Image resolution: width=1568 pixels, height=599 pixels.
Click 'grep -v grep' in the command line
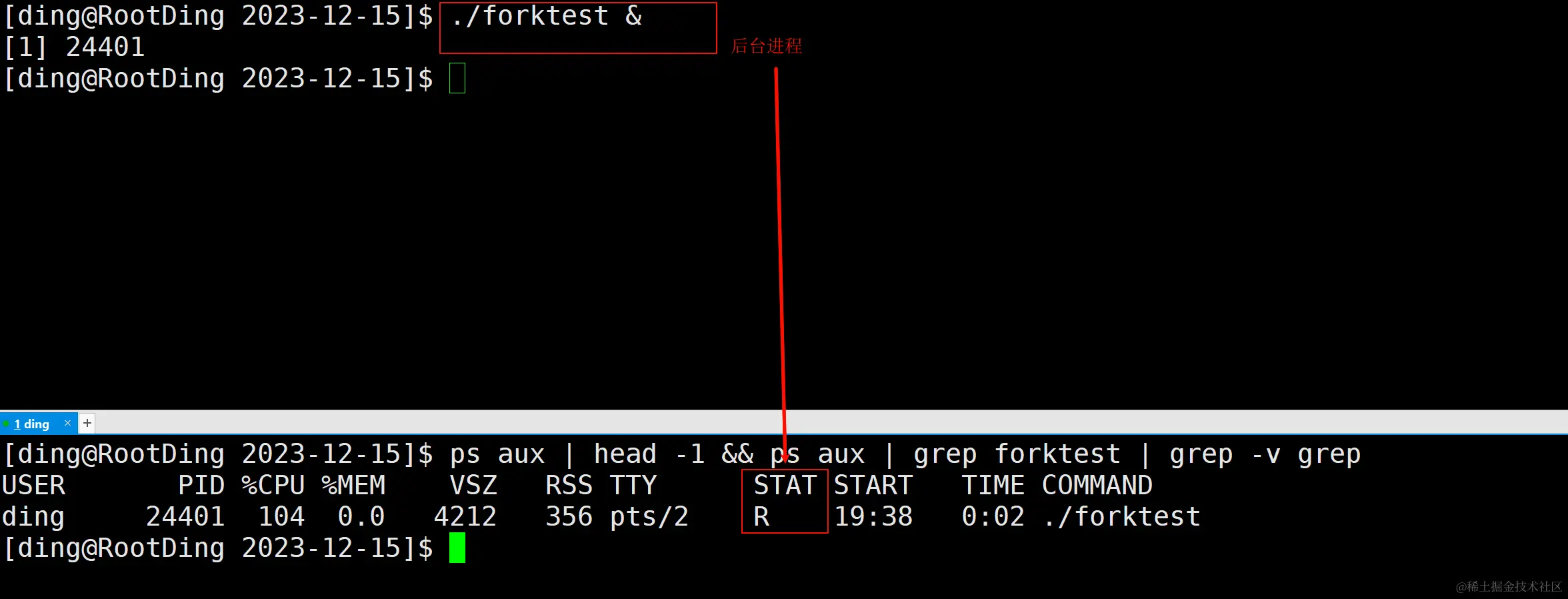click(1265, 455)
